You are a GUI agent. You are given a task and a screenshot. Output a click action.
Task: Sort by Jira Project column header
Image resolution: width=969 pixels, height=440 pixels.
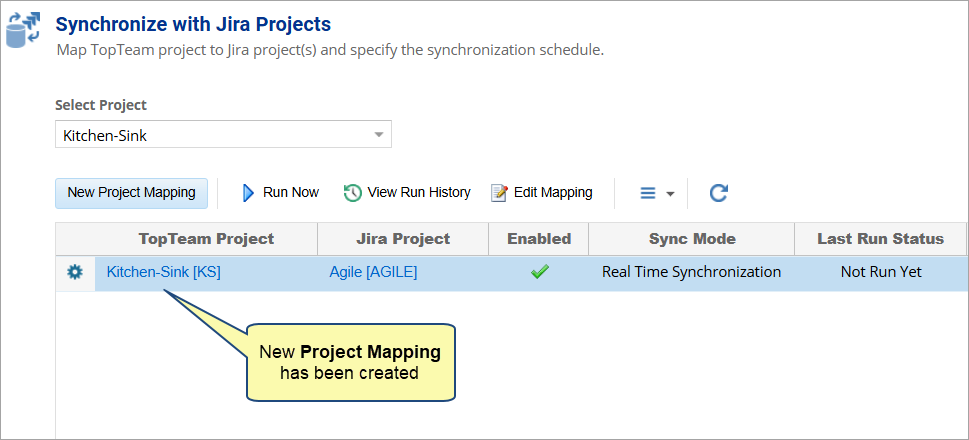[x=402, y=239]
